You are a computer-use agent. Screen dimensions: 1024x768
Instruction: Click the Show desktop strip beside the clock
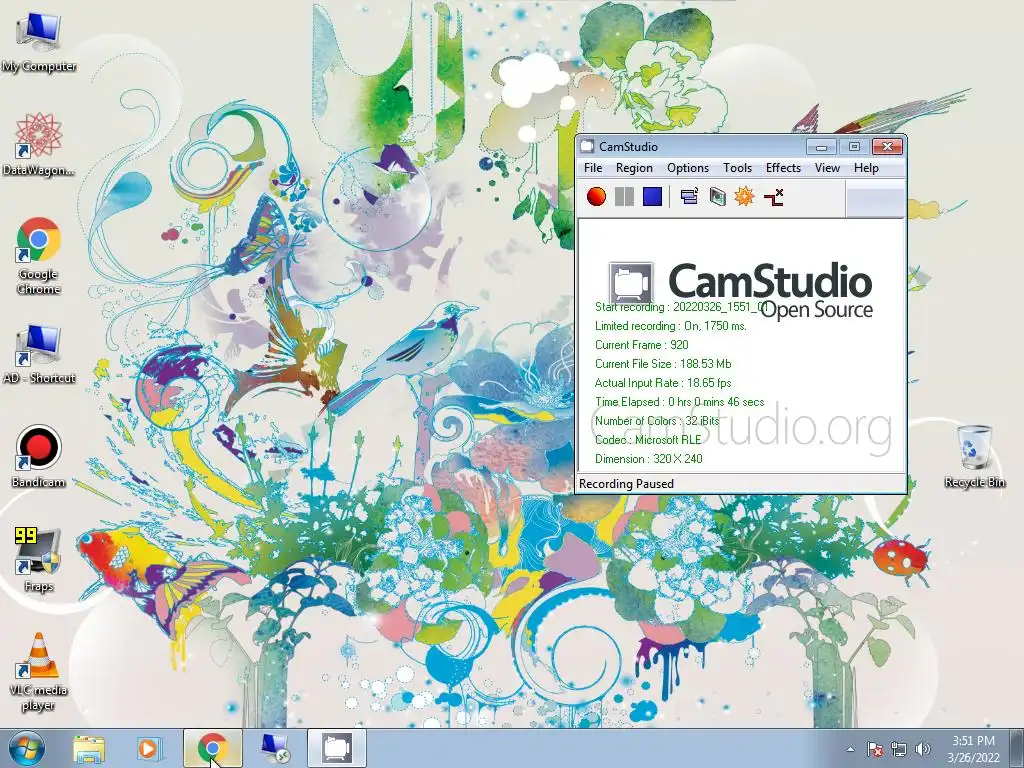pos(1017,749)
